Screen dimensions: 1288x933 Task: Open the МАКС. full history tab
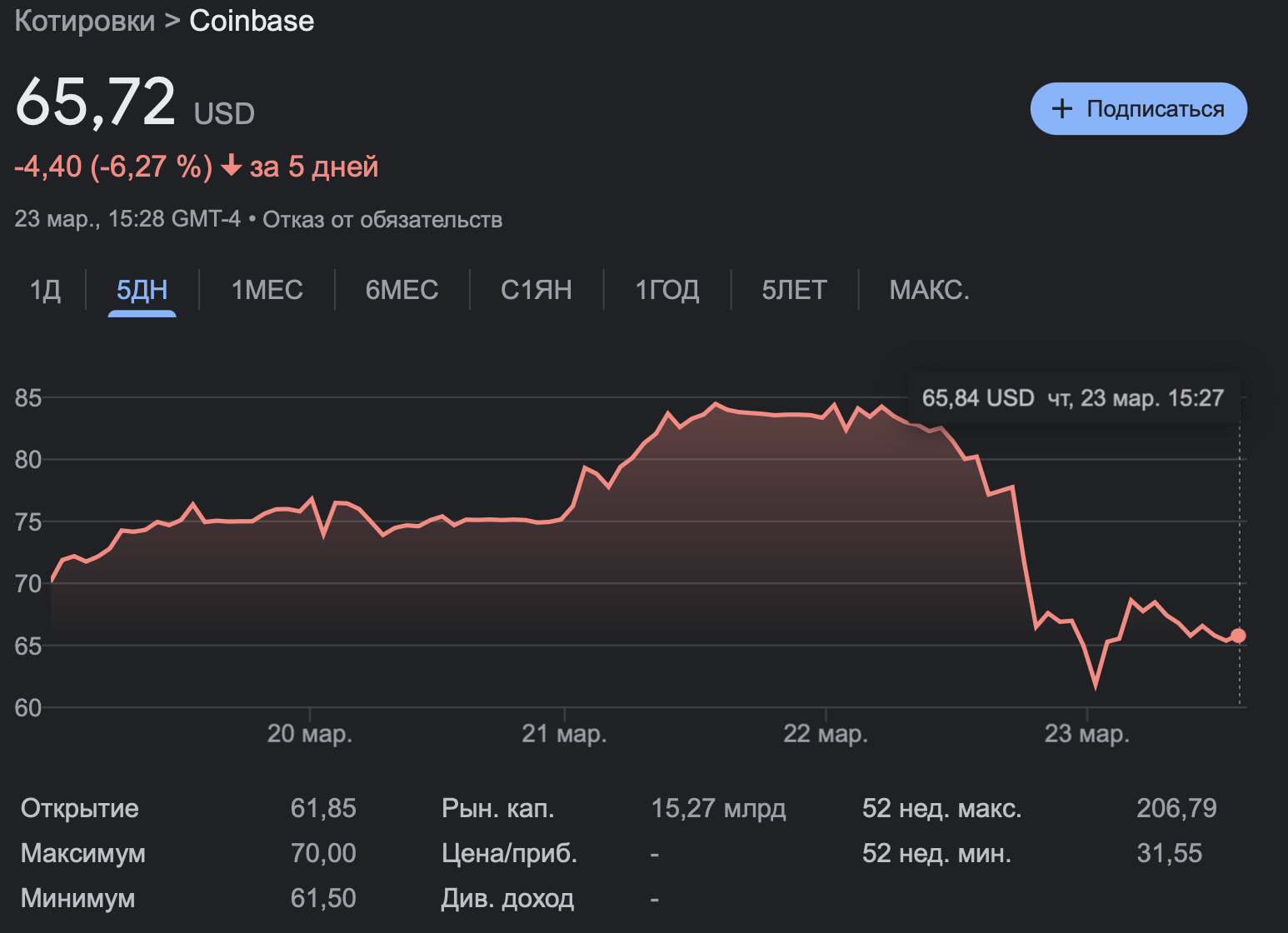(x=930, y=290)
